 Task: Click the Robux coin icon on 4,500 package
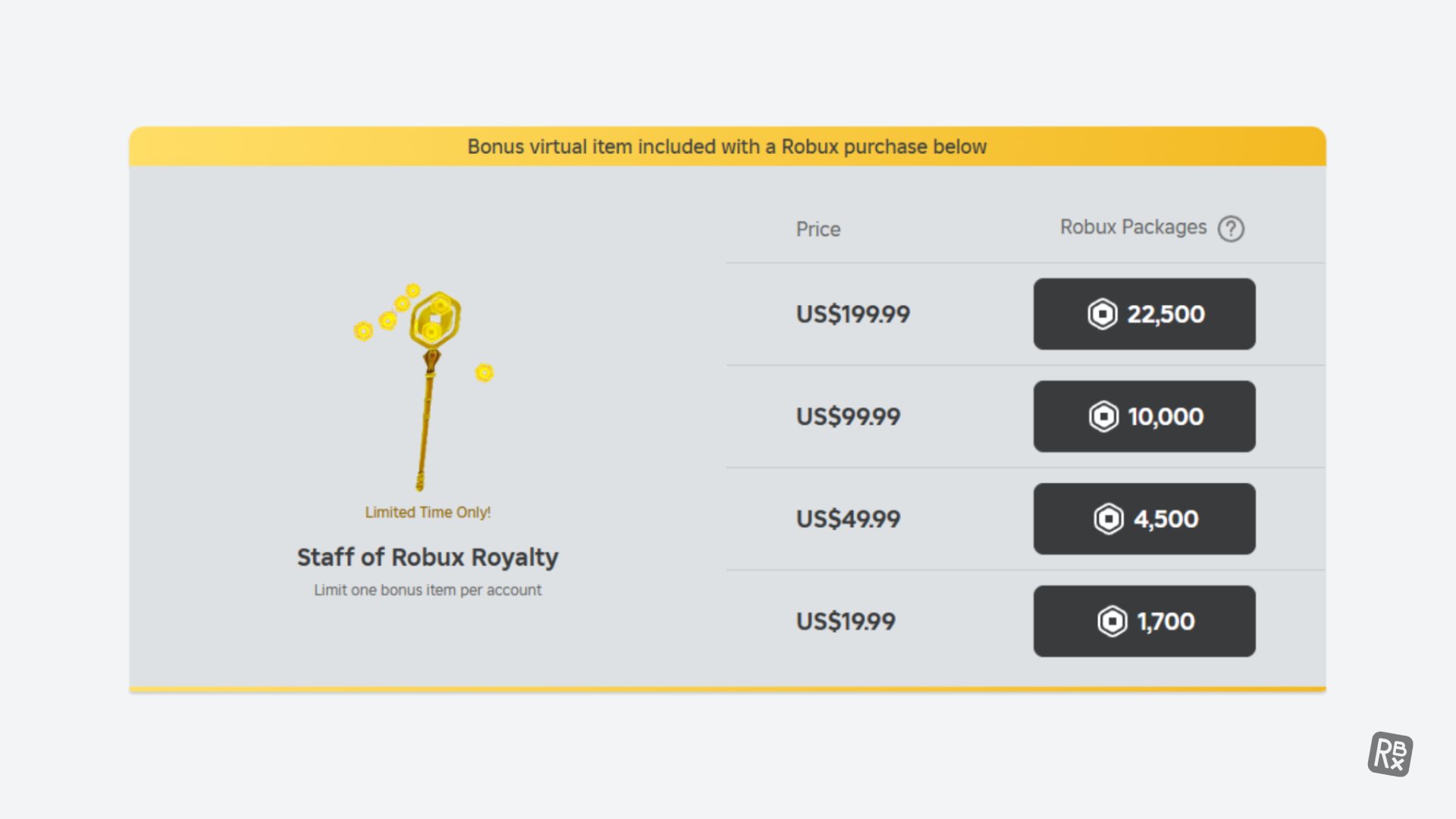[1109, 519]
